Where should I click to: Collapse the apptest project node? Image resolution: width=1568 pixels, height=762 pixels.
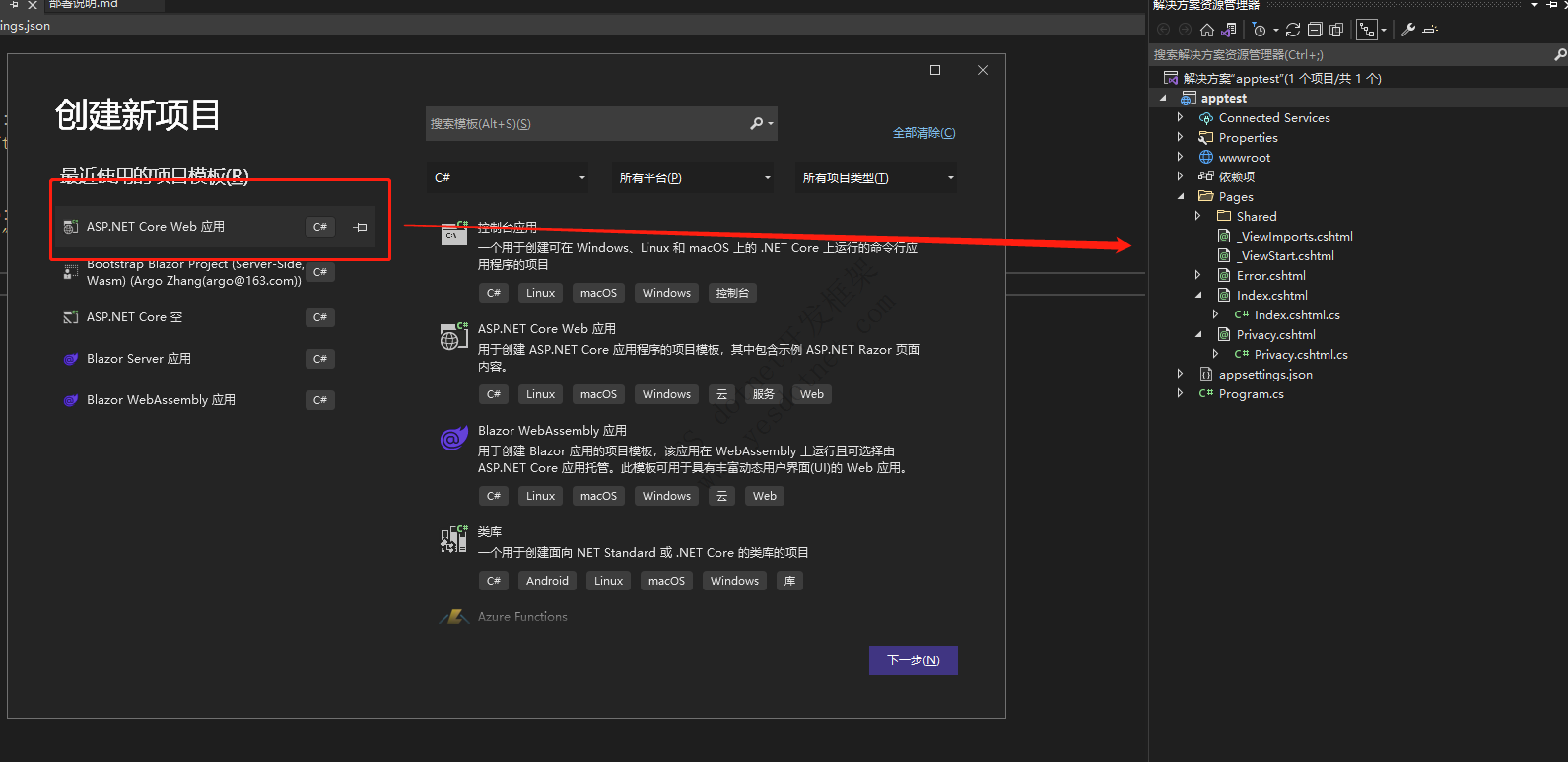click(1164, 99)
